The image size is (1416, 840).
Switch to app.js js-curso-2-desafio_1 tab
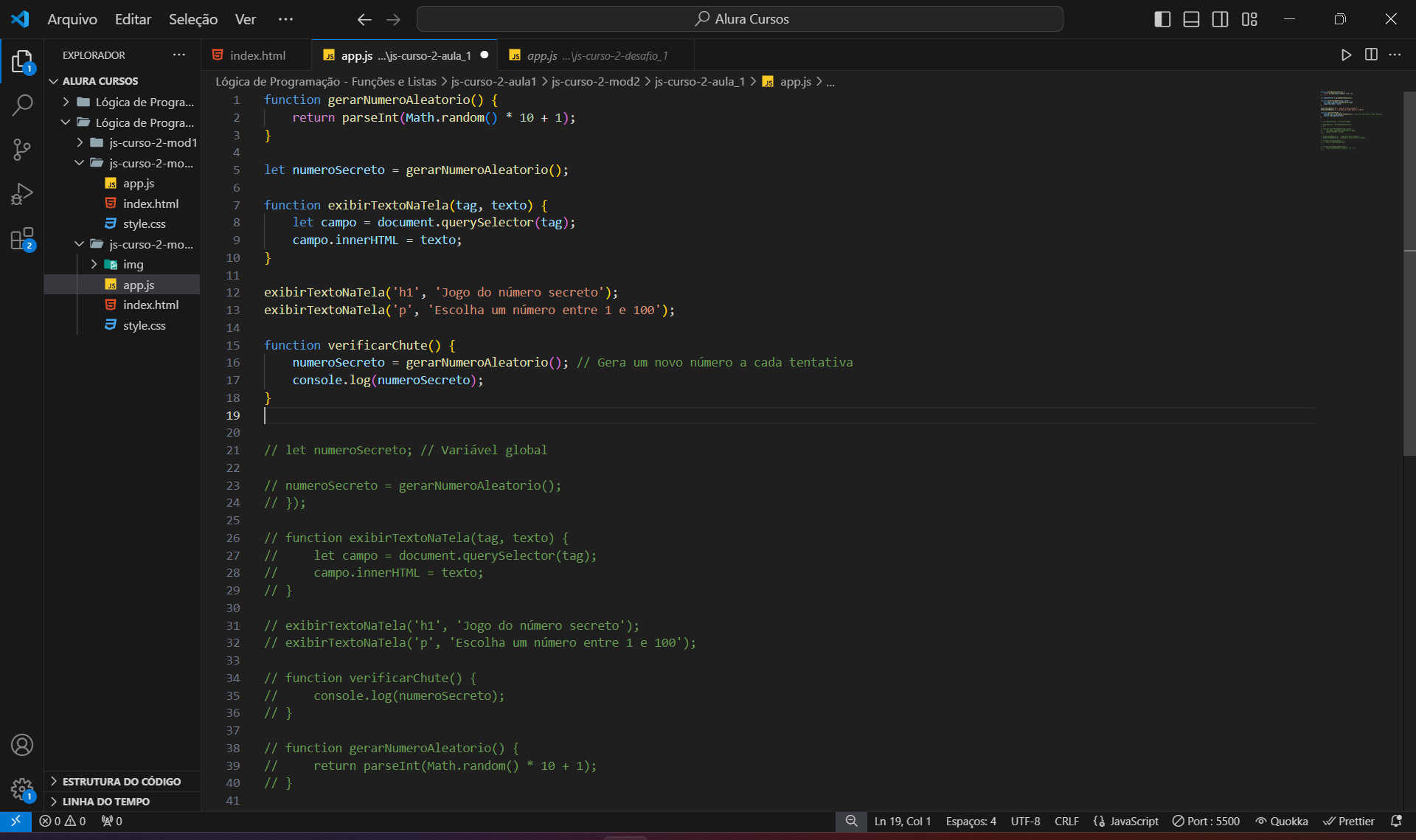pos(596,55)
